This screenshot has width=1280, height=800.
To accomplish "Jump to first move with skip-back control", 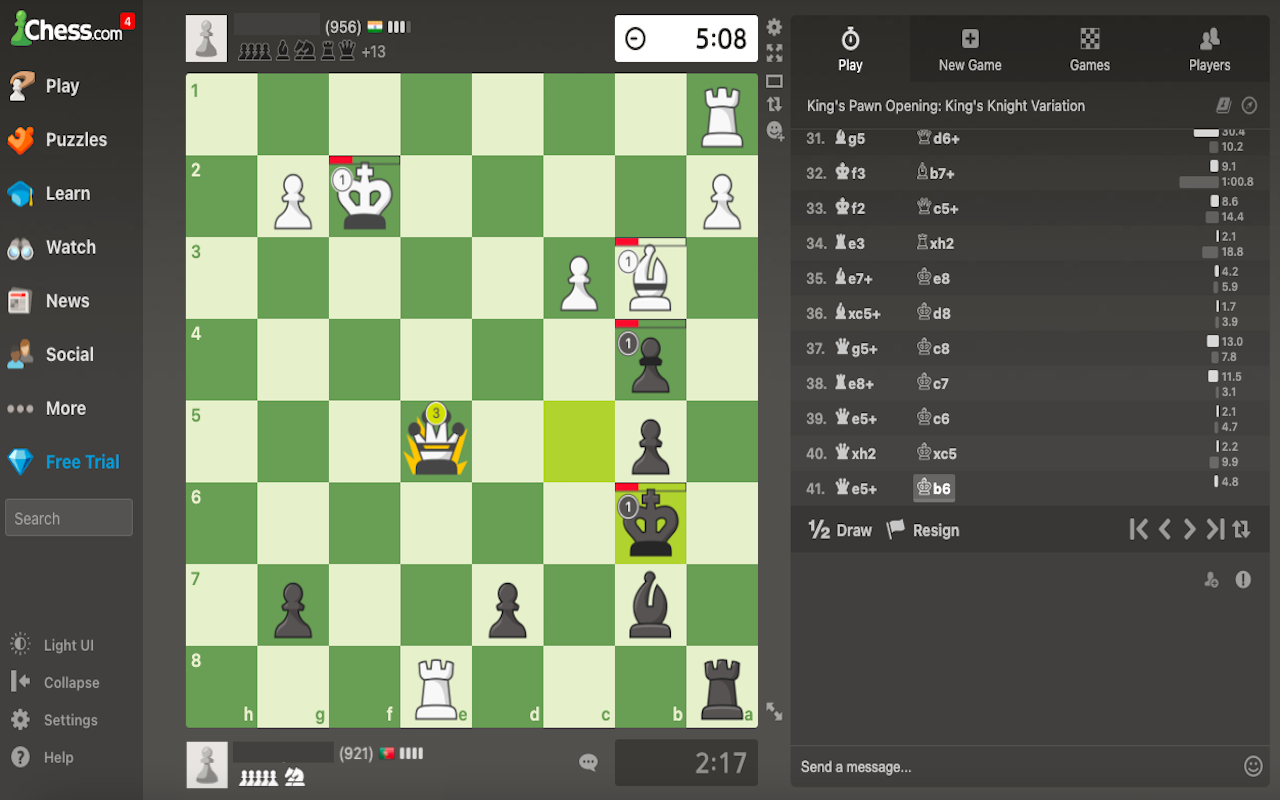I will (1138, 529).
